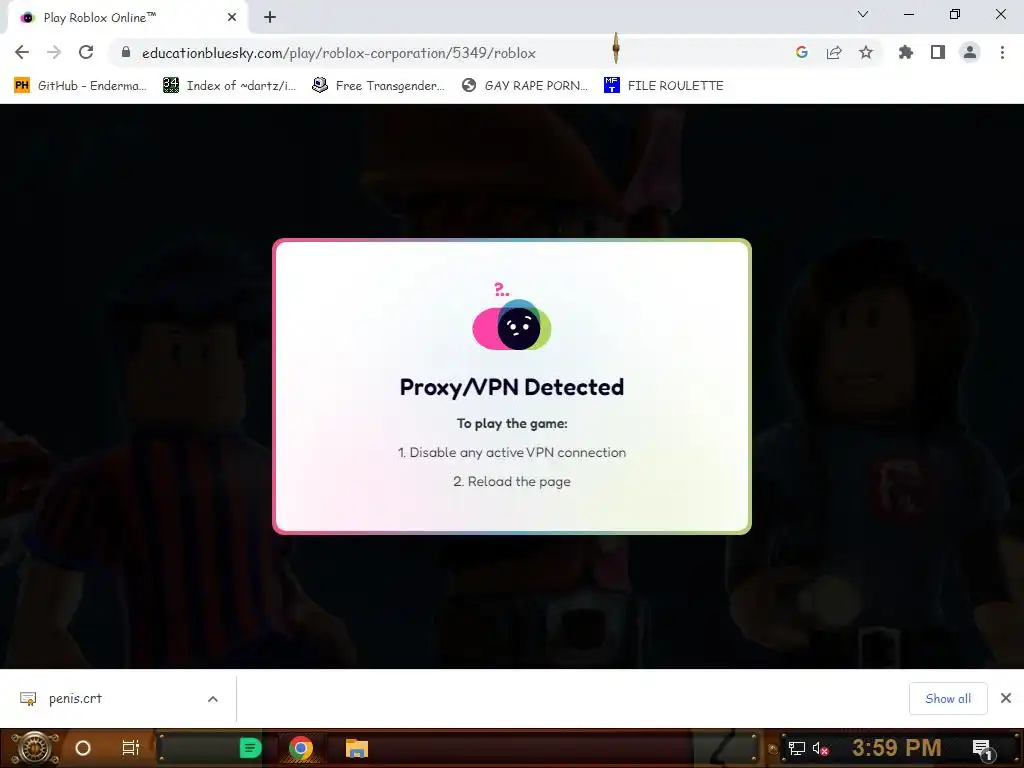Click the address bar URL
1024x768 pixels.
coord(338,53)
